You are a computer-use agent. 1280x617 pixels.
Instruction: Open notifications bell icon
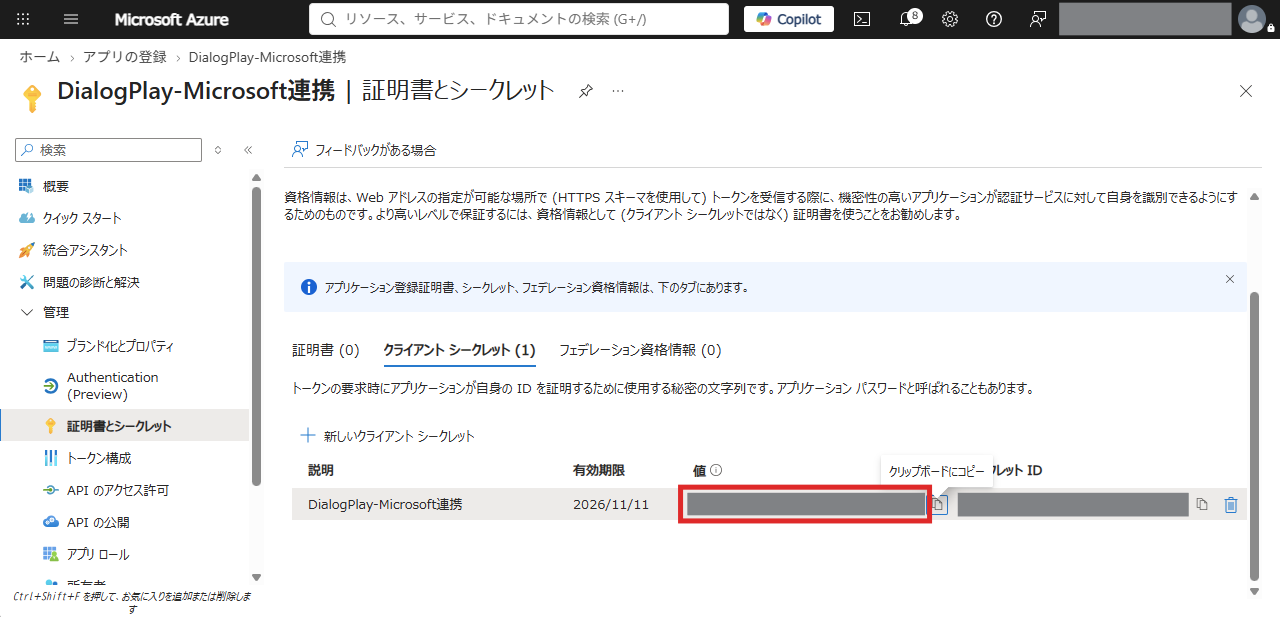pyautogui.click(x=906, y=19)
